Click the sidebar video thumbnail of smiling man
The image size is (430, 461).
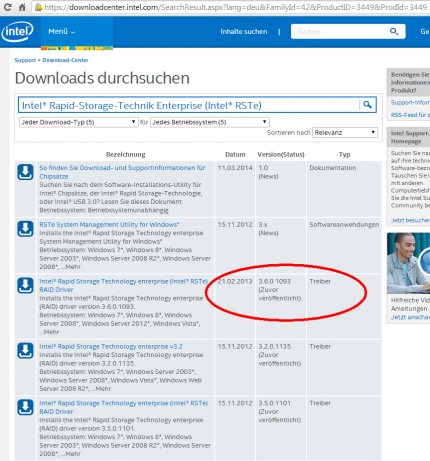[409, 263]
